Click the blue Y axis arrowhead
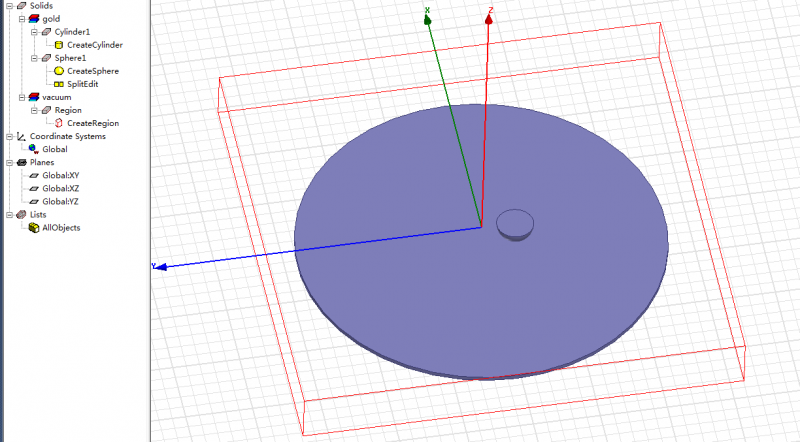800x442 pixels. [x=161, y=266]
